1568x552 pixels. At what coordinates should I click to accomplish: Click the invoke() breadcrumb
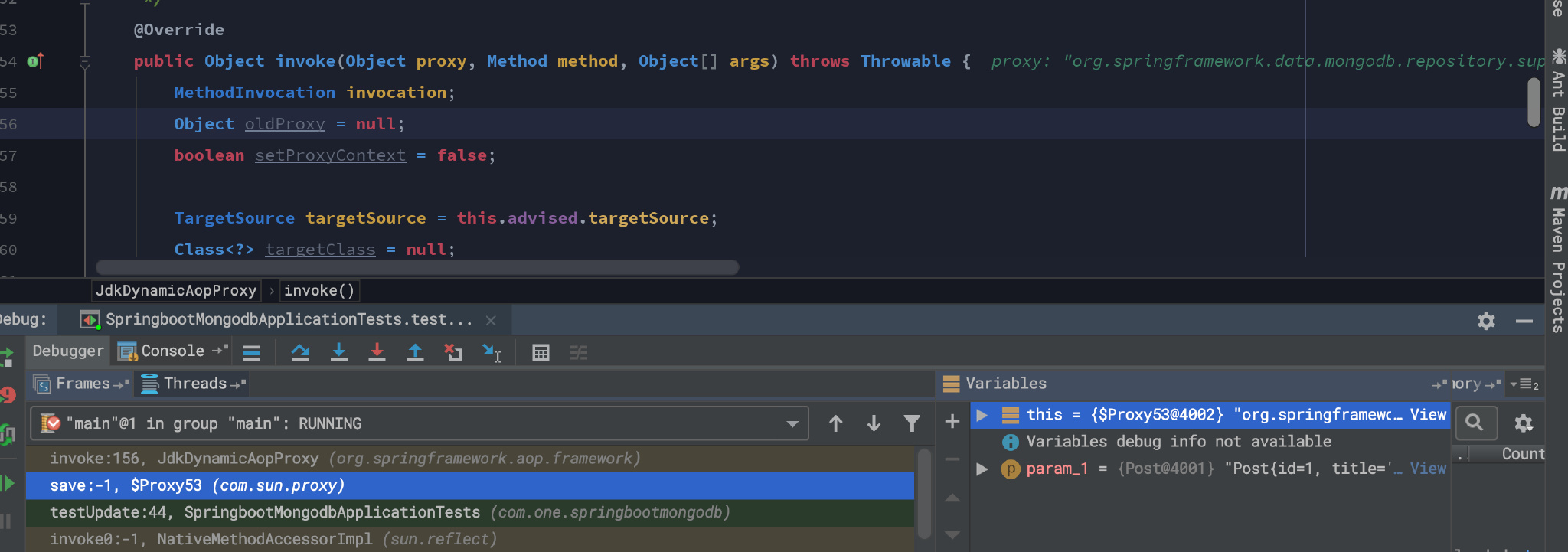coord(319,291)
